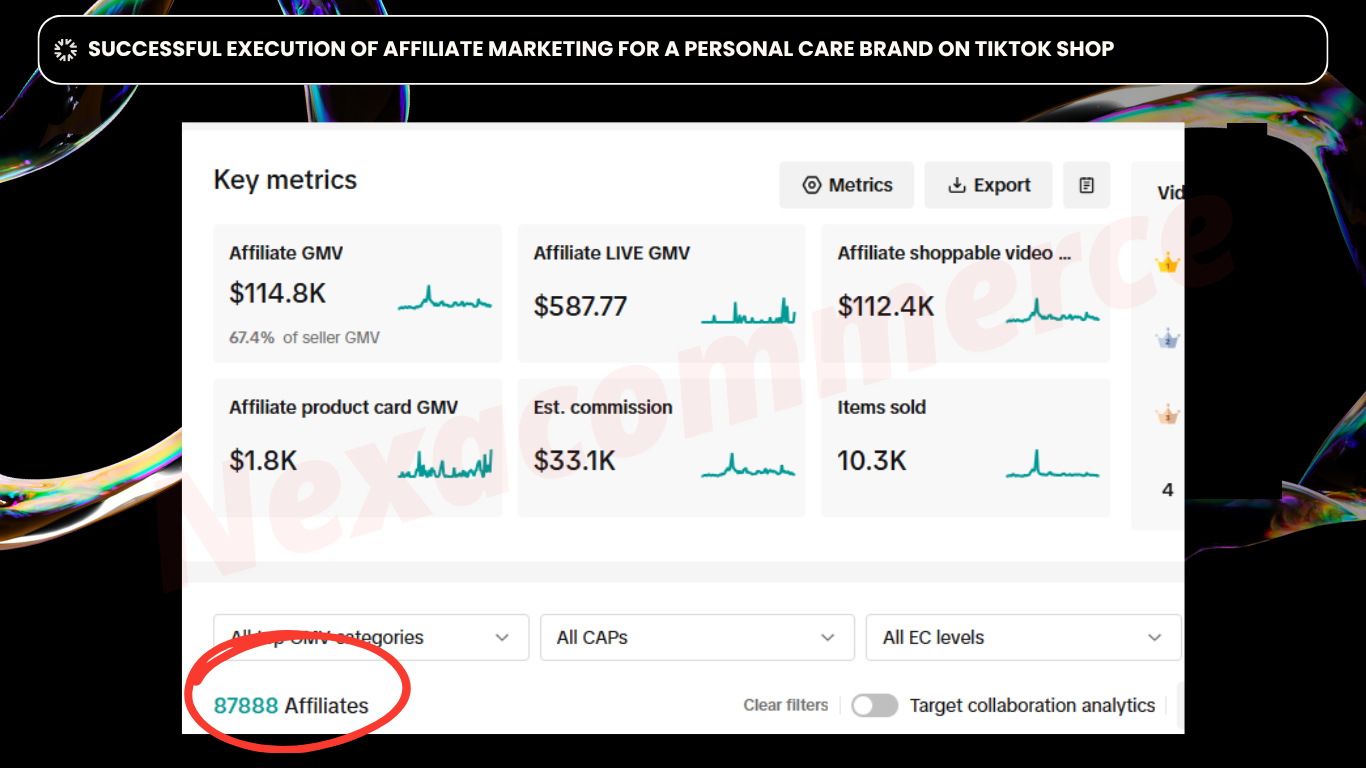Select the Affiliate LIVE GMV card
The width and height of the screenshot is (1366, 768).
click(661, 293)
